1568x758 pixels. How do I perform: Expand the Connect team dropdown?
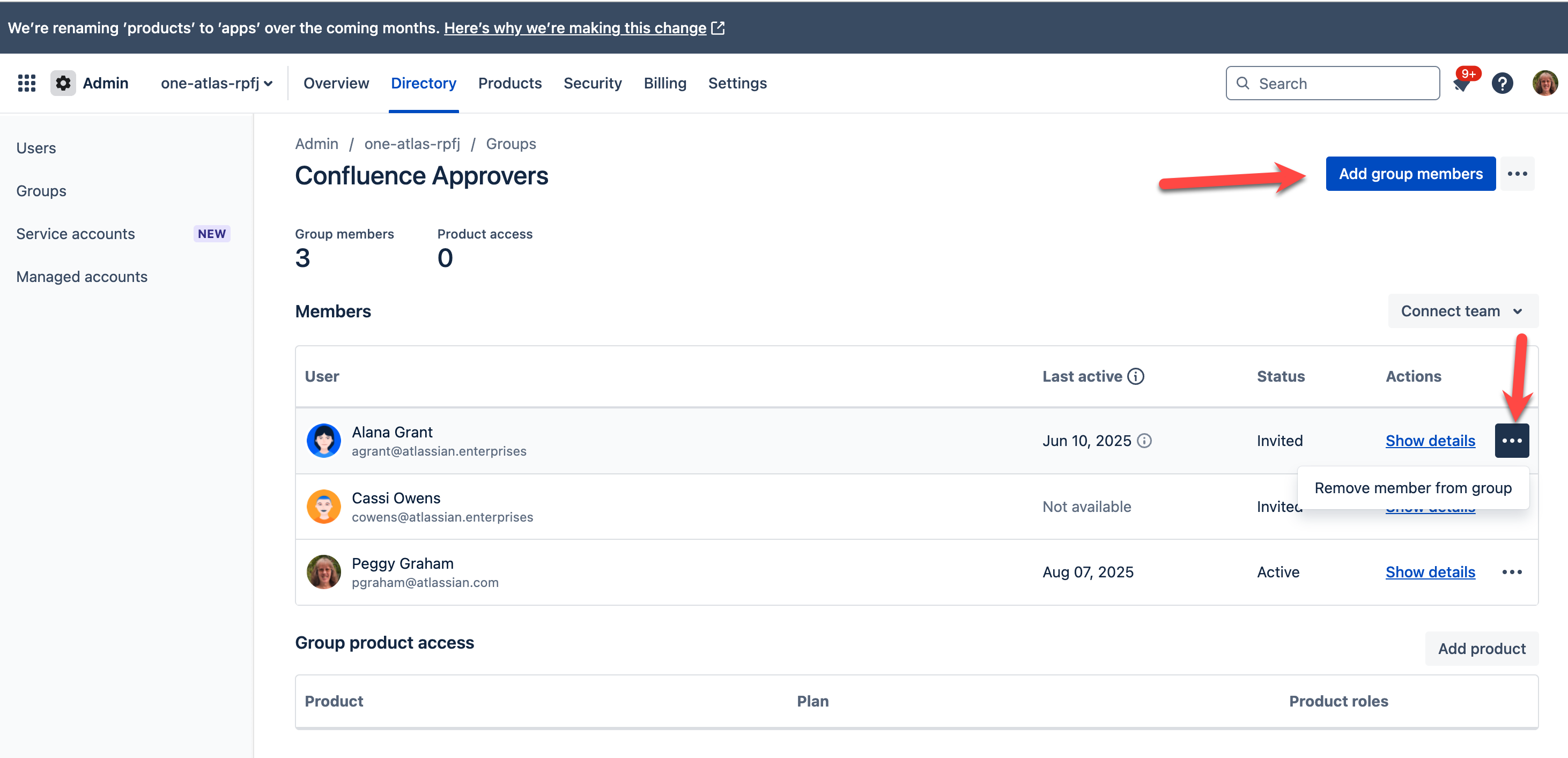(x=1463, y=311)
